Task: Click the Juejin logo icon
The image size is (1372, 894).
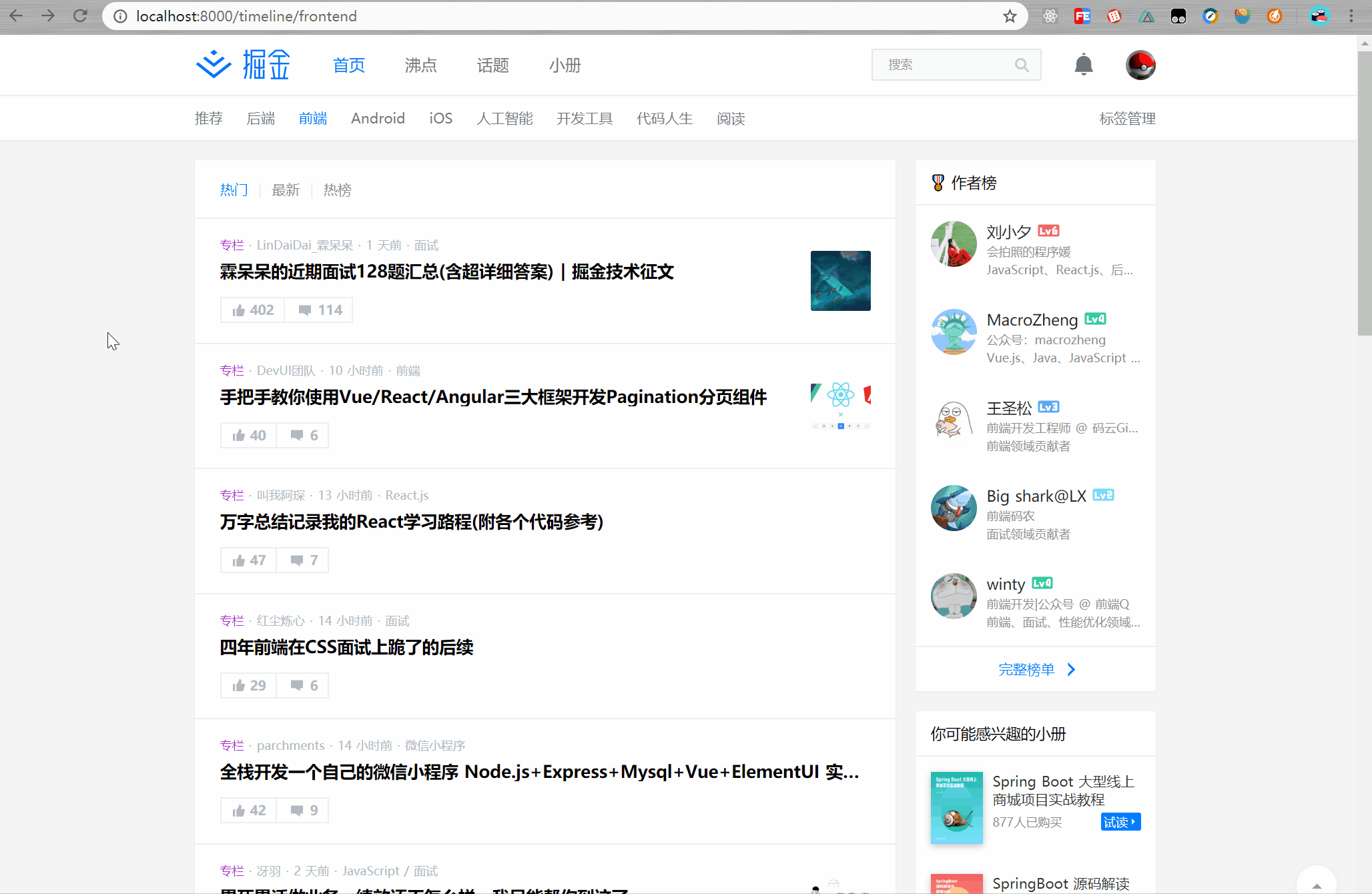Action: (214, 65)
